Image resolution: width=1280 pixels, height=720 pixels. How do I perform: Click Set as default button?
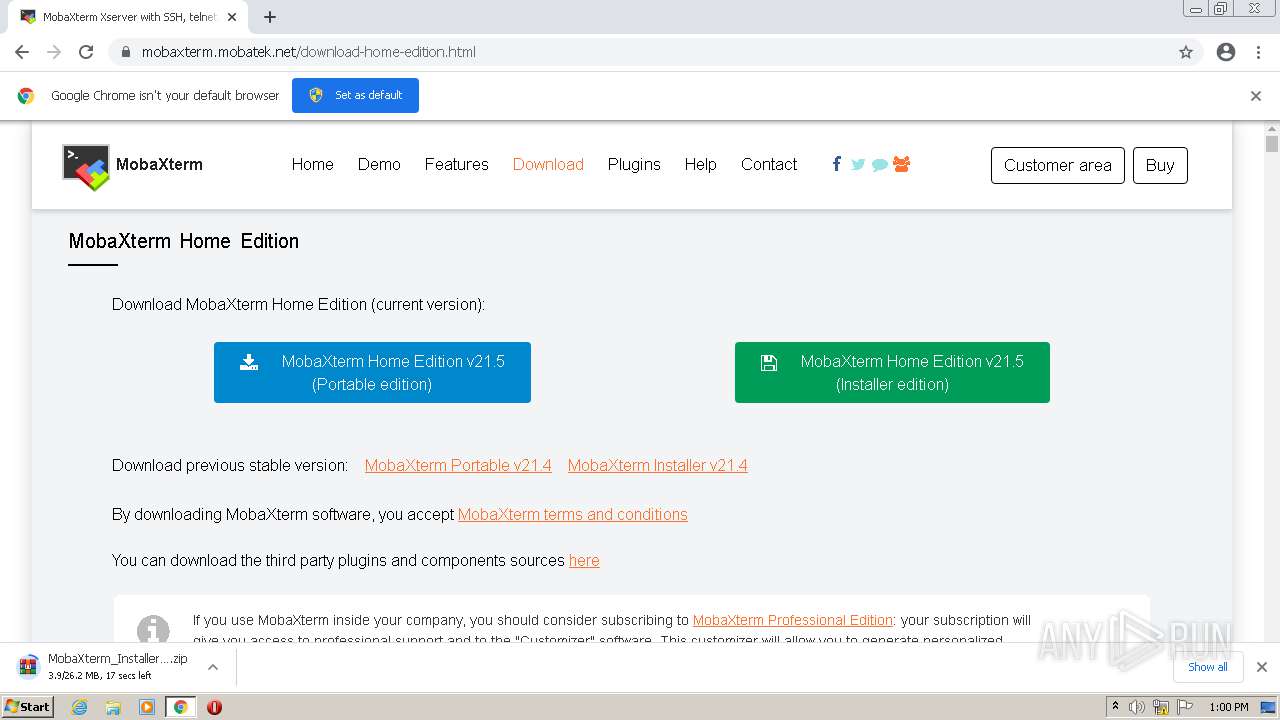355,95
